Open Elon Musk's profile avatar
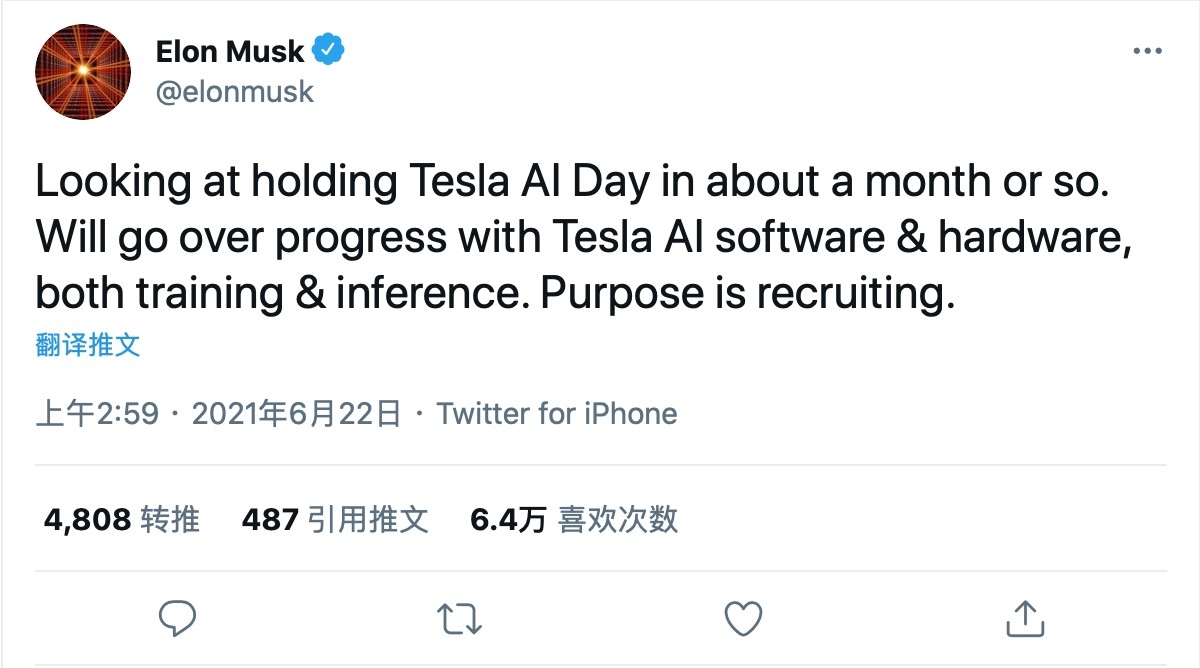 [x=83, y=72]
